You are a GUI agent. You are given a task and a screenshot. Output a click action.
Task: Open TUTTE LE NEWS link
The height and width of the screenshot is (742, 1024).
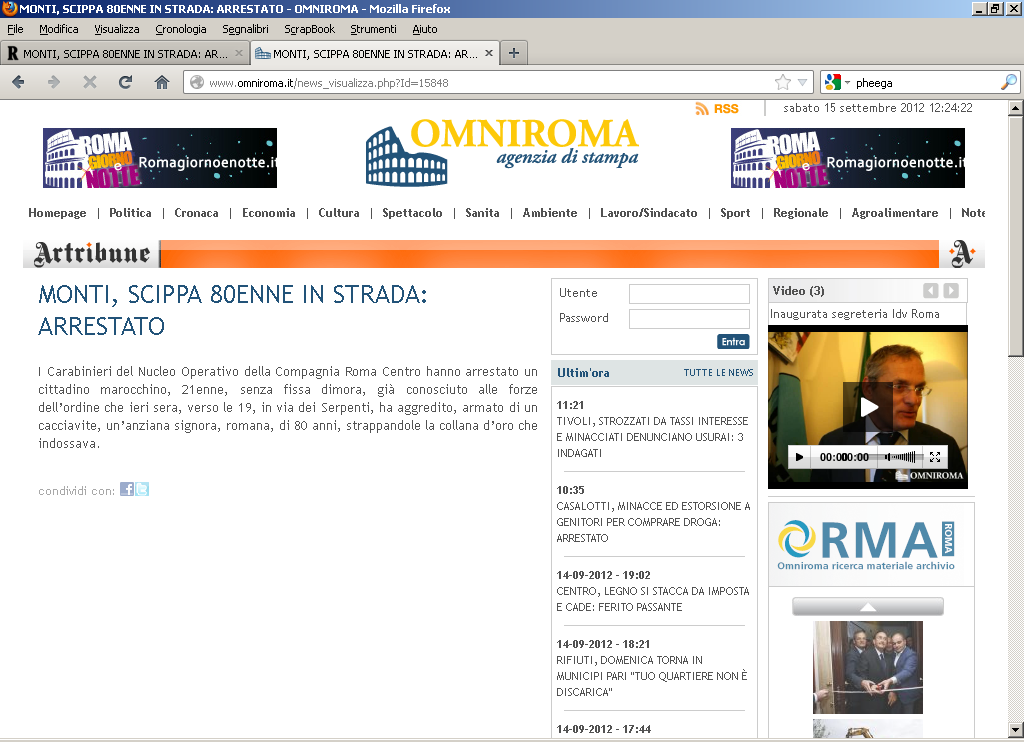[718, 372]
